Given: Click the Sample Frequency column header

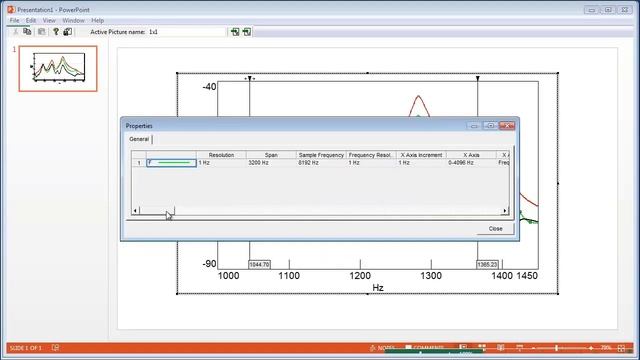Looking at the screenshot, I should (321, 155).
